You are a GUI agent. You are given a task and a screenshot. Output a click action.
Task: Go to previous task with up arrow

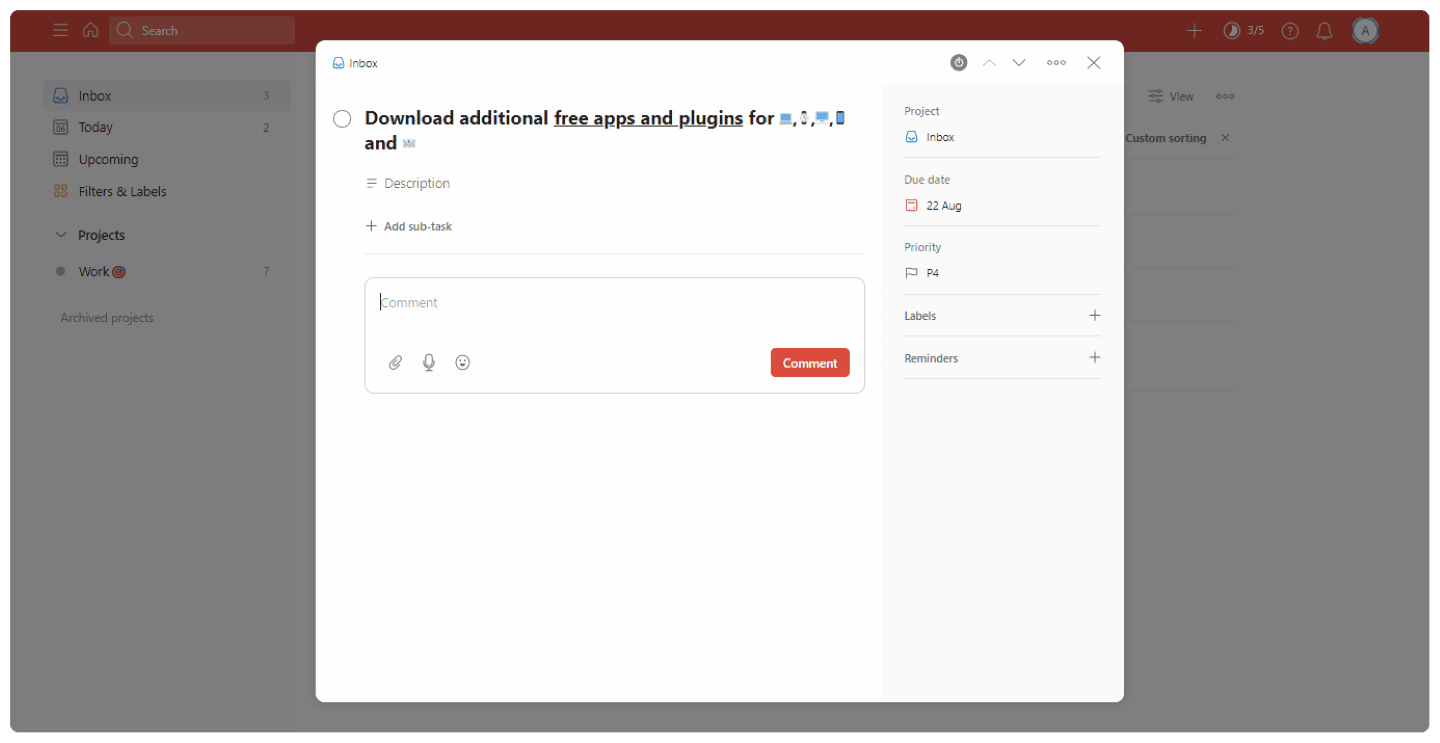989,63
